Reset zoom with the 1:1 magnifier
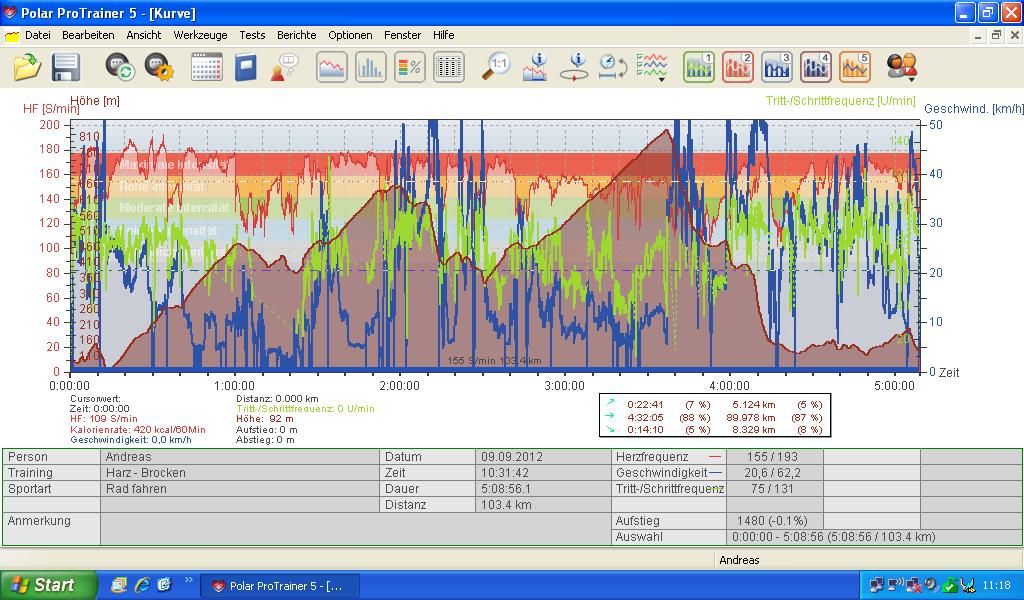This screenshot has width=1024, height=600. [496, 67]
